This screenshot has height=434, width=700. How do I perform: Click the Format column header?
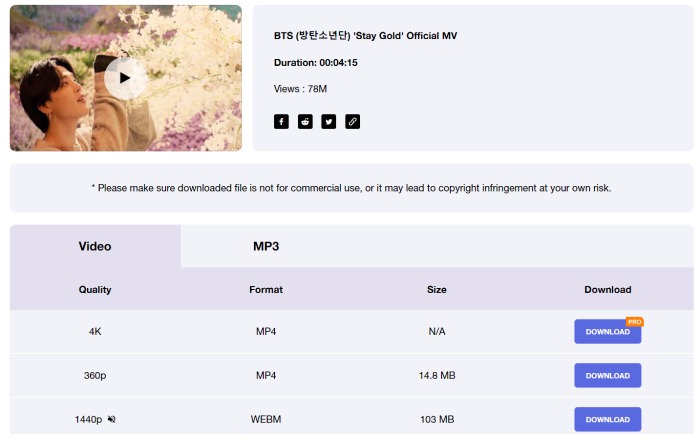click(266, 289)
